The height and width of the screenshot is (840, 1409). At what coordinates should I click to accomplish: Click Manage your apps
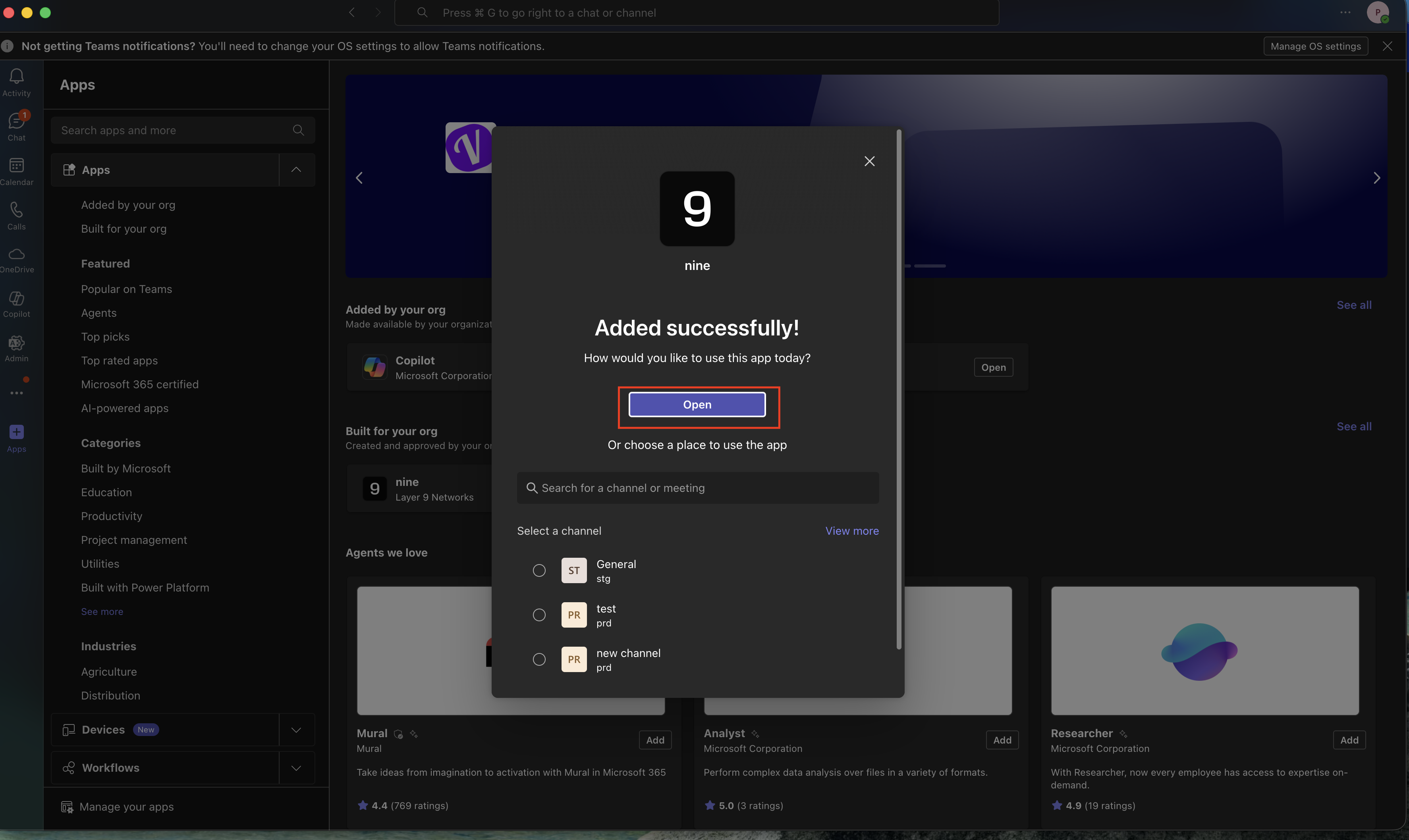coord(126,807)
